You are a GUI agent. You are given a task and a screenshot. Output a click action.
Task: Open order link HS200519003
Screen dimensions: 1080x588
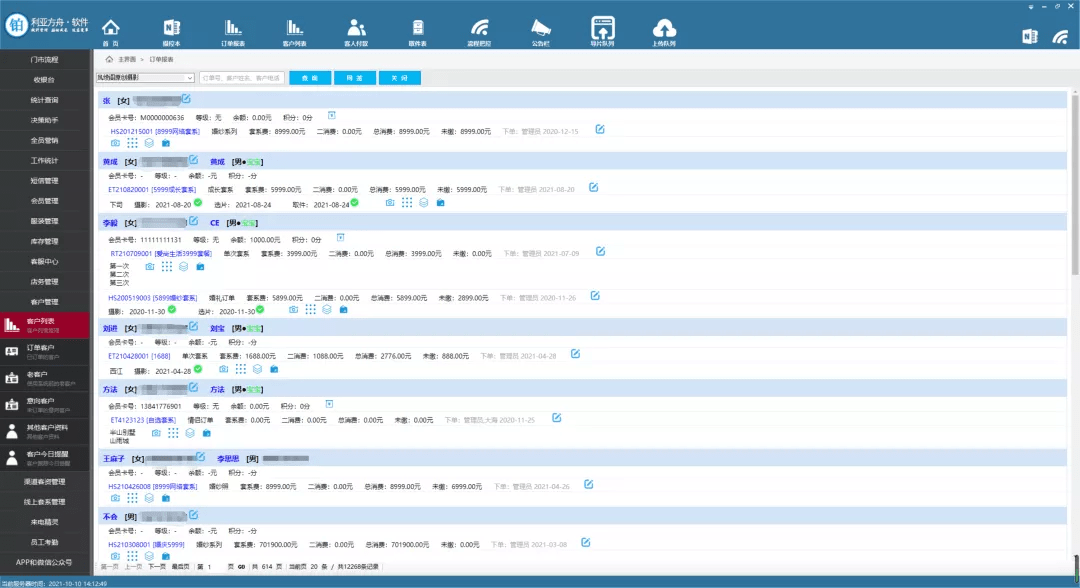(x=152, y=298)
